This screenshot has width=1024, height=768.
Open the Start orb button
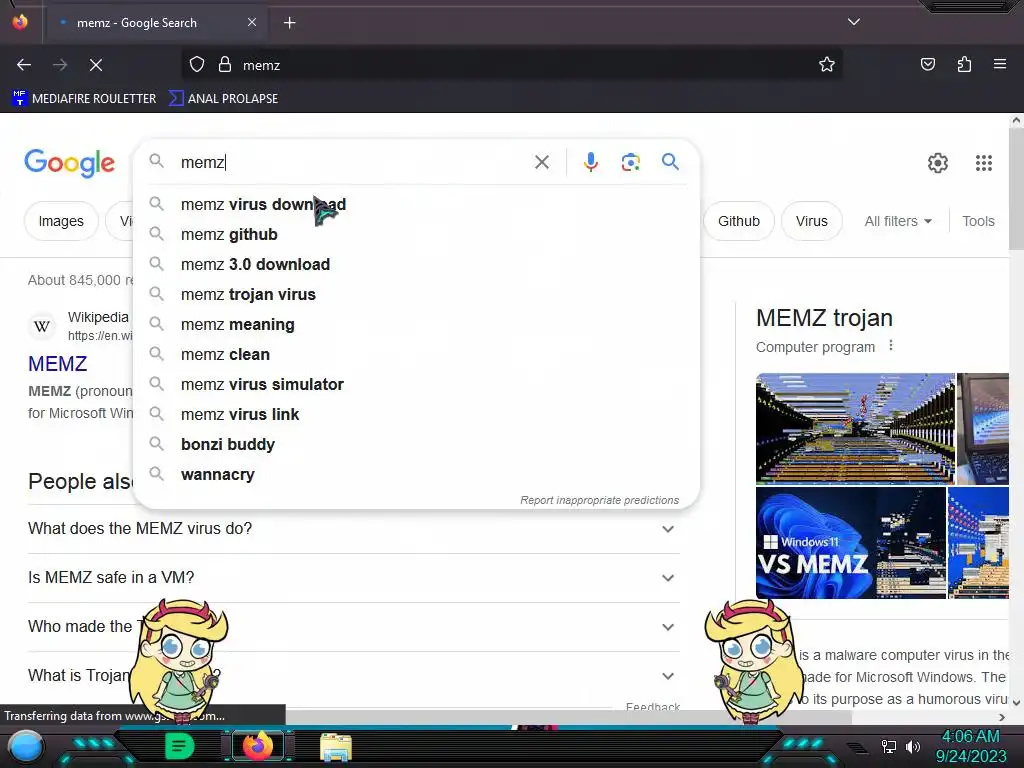coord(26,748)
